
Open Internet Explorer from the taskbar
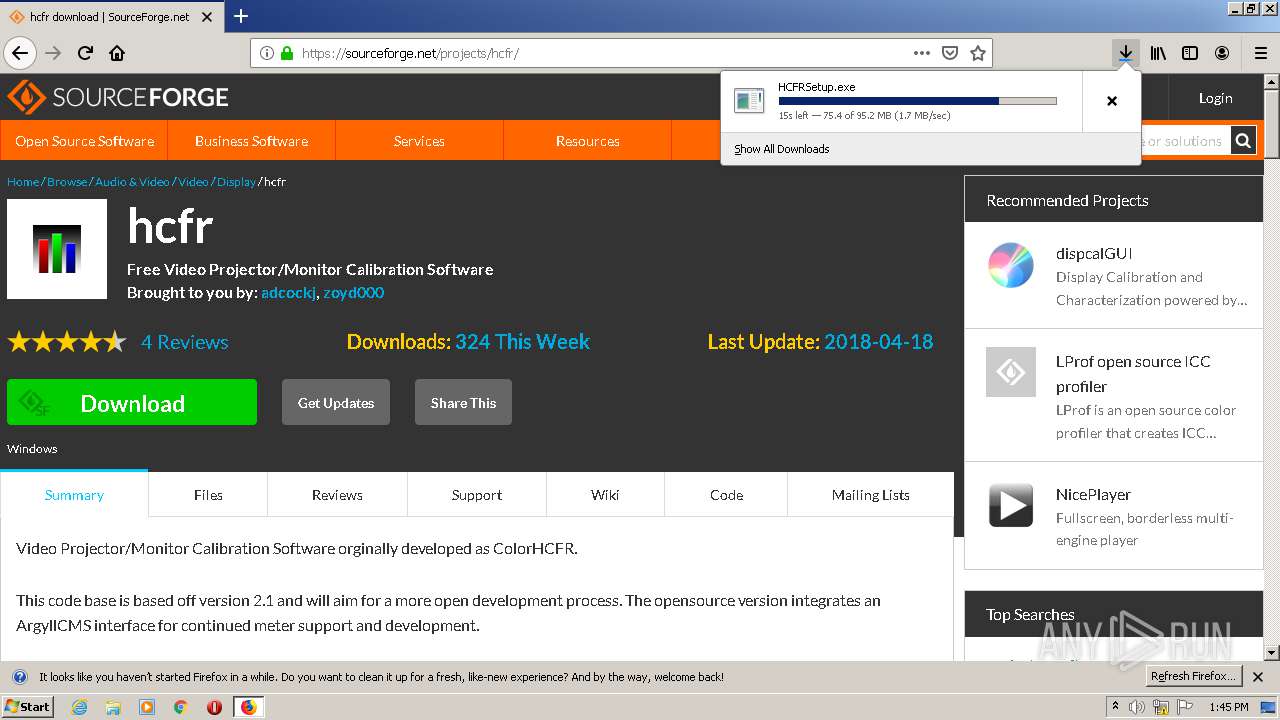[79, 707]
